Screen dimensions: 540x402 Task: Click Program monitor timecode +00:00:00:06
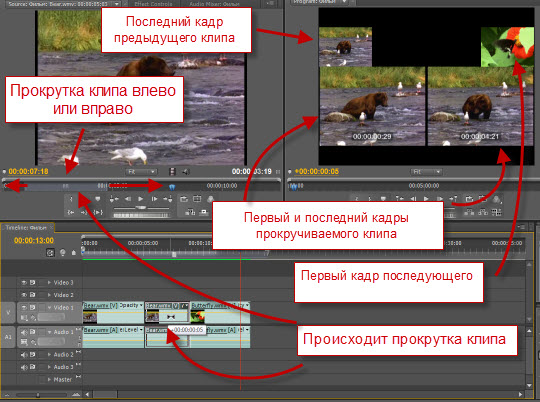[x=316, y=171]
